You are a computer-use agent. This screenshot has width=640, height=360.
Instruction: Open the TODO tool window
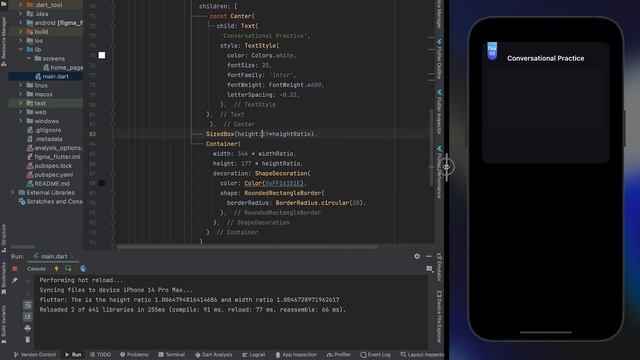[100, 355]
